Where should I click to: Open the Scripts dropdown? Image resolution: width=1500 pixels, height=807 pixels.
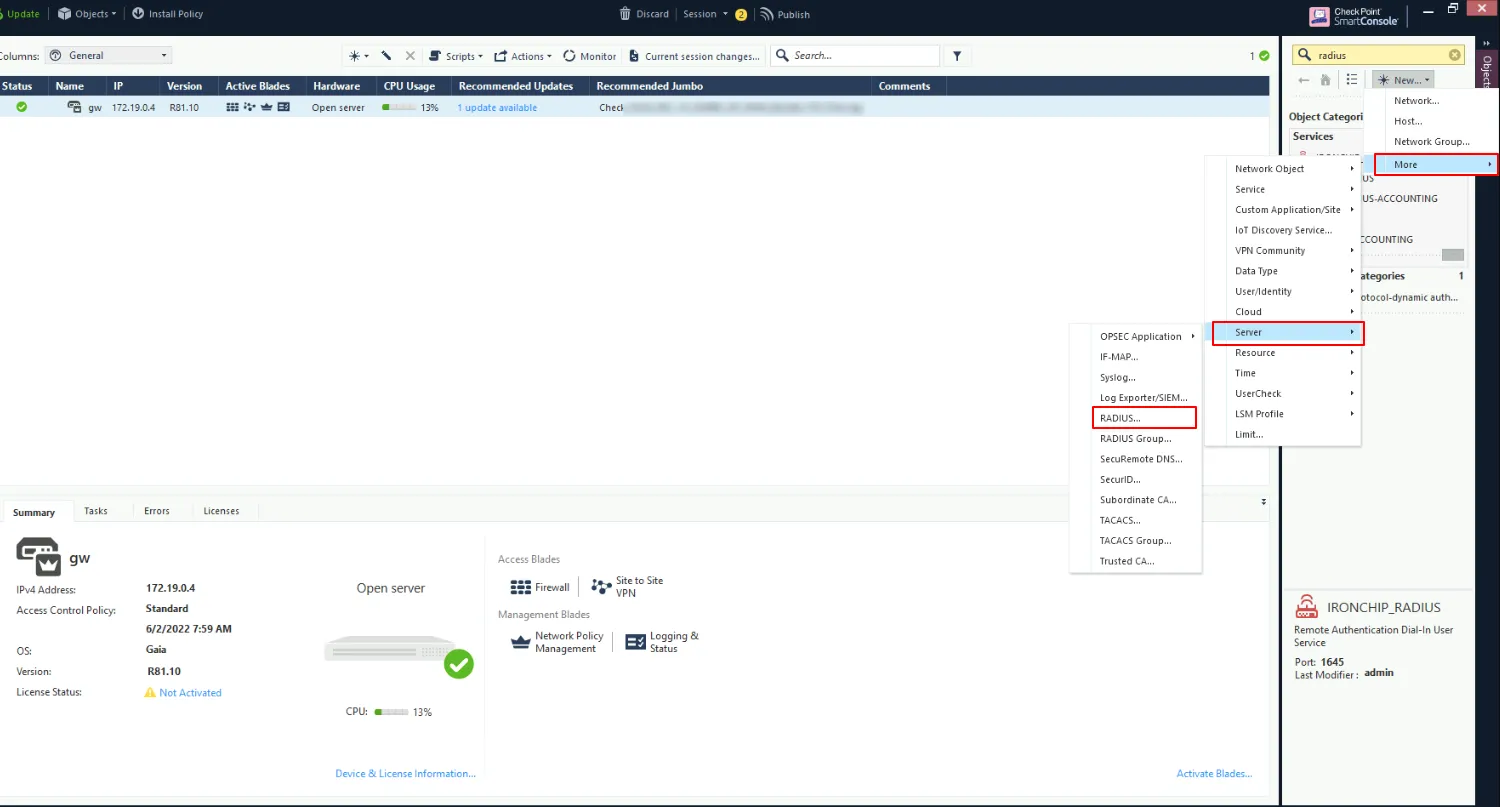point(456,56)
